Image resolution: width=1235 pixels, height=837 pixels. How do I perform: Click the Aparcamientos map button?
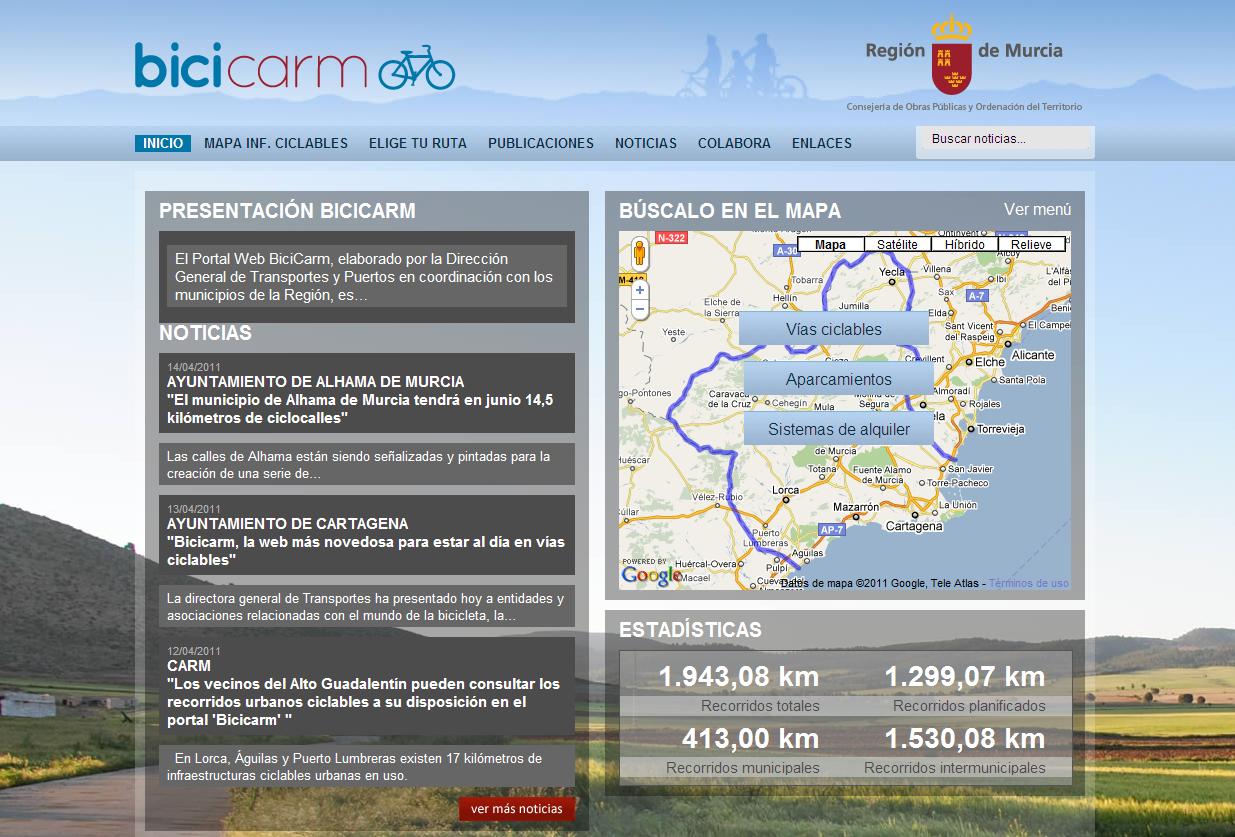pyautogui.click(x=838, y=379)
